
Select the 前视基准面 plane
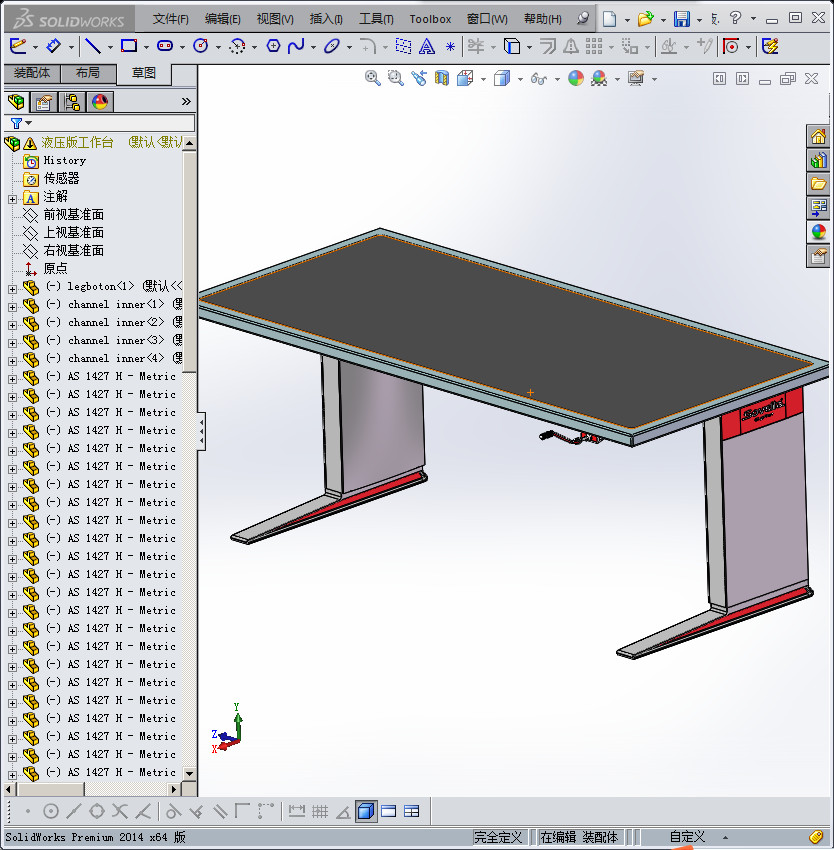point(73,215)
